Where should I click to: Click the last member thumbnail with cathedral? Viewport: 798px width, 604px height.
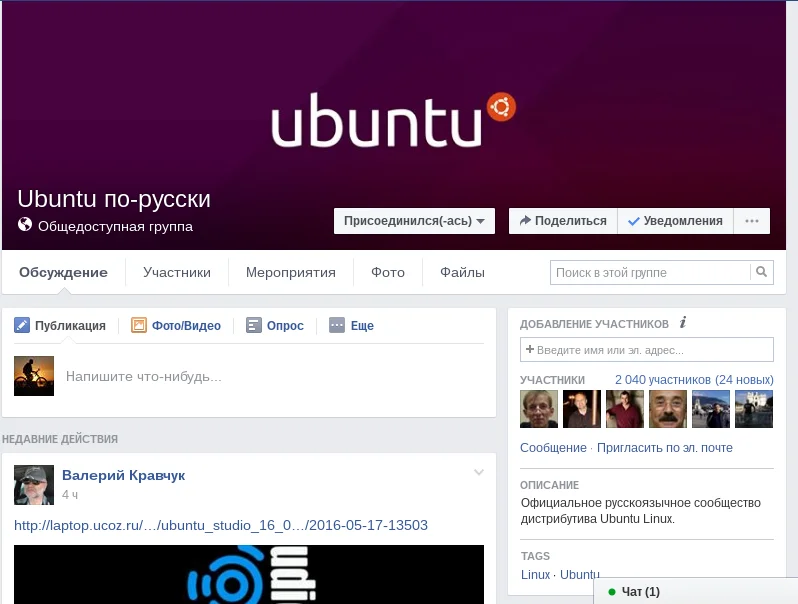[x=754, y=409]
